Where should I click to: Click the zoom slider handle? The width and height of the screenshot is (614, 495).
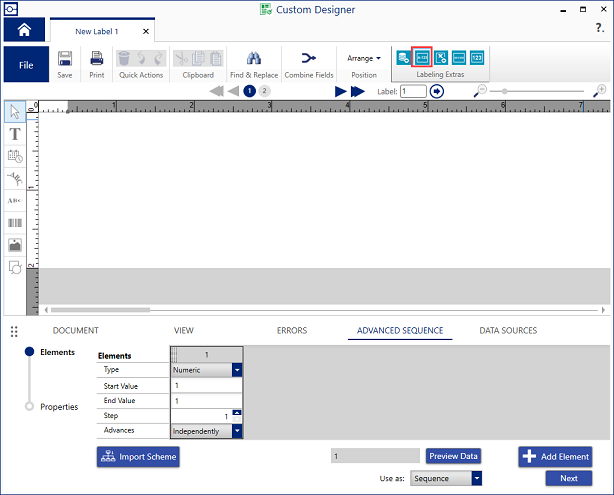coord(505,91)
